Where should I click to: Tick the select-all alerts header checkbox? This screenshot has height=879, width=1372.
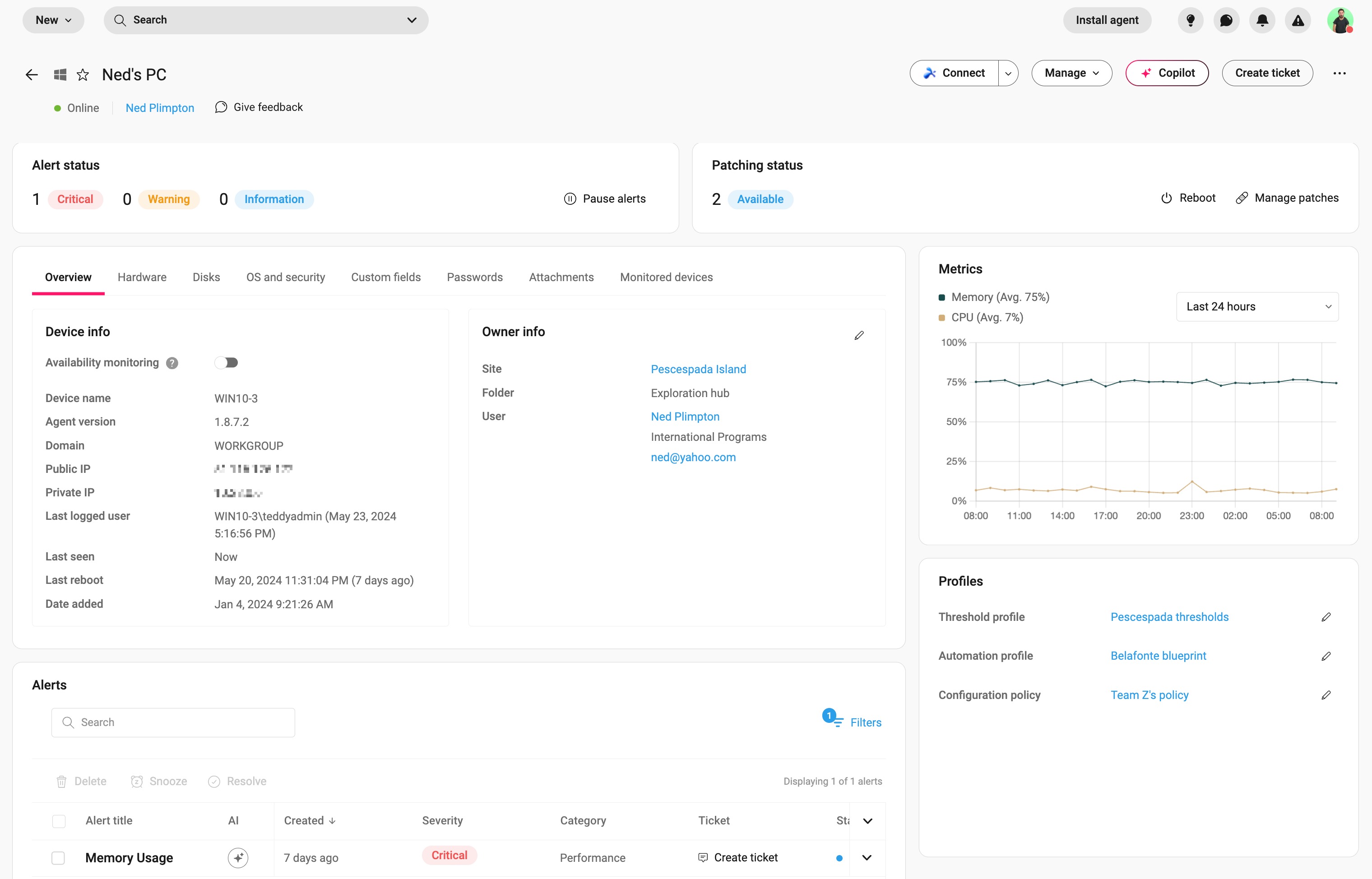pos(59,821)
